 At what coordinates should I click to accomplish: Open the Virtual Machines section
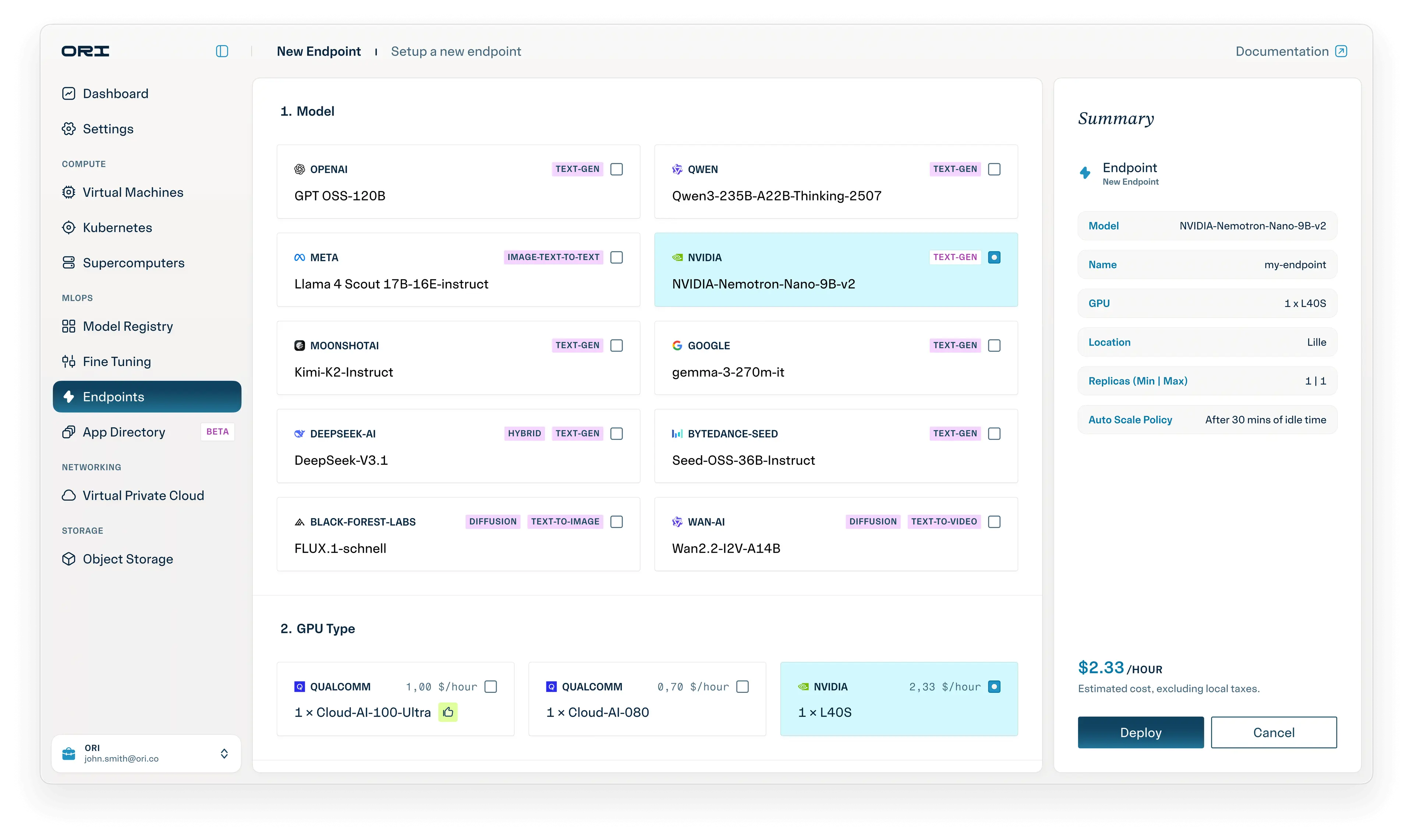pyautogui.click(x=133, y=192)
